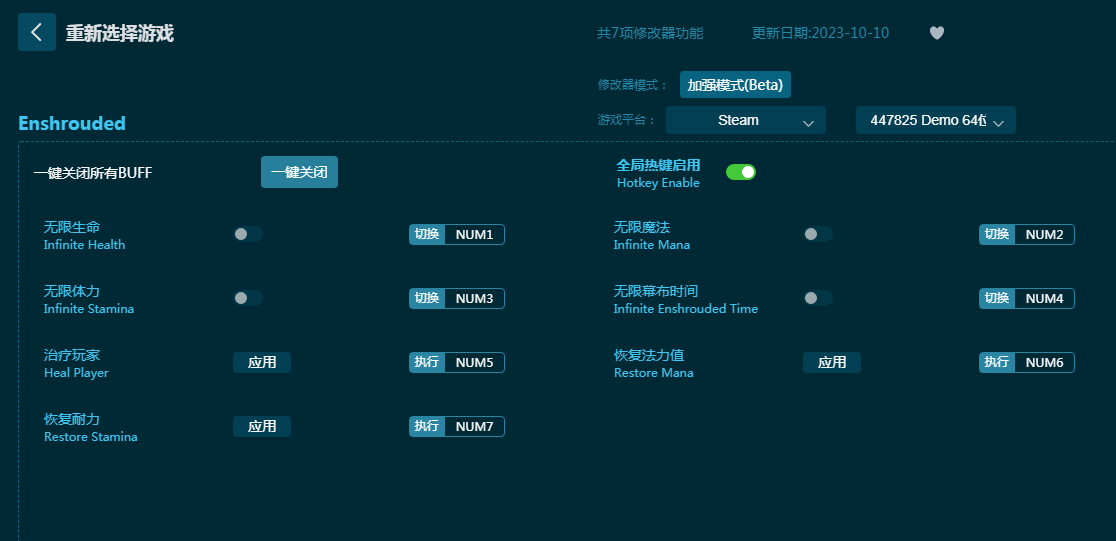Edit the NUM2 hotkey binding
The image size is (1116, 541).
coord(1044,234)
